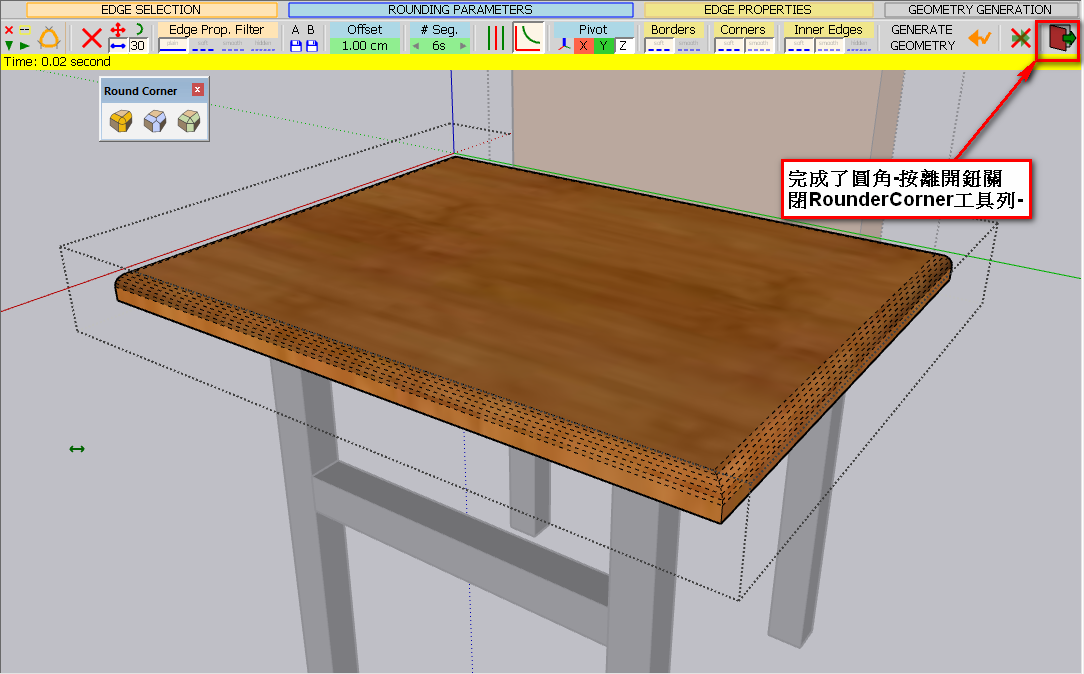Toggle the smooth edge filter under Edge Prop. Filter

tap(232, 46)
